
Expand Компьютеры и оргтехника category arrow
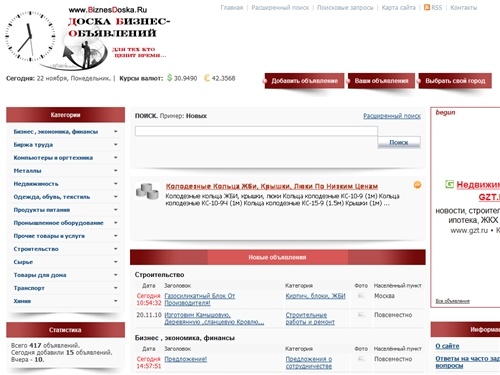[x=115, y=158]
